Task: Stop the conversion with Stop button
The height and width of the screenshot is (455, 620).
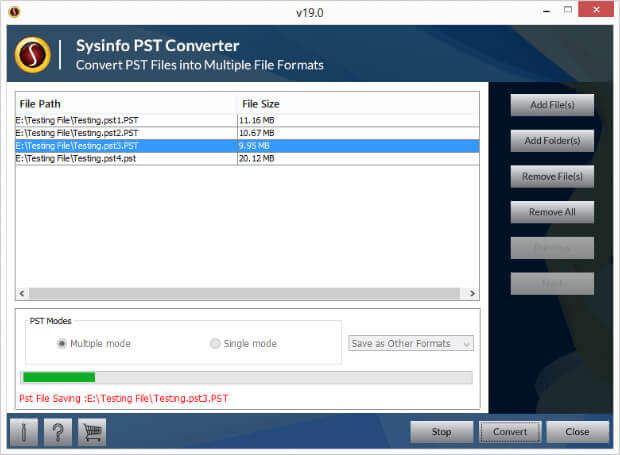Action: pyautogui.click(x=441, y=432)
